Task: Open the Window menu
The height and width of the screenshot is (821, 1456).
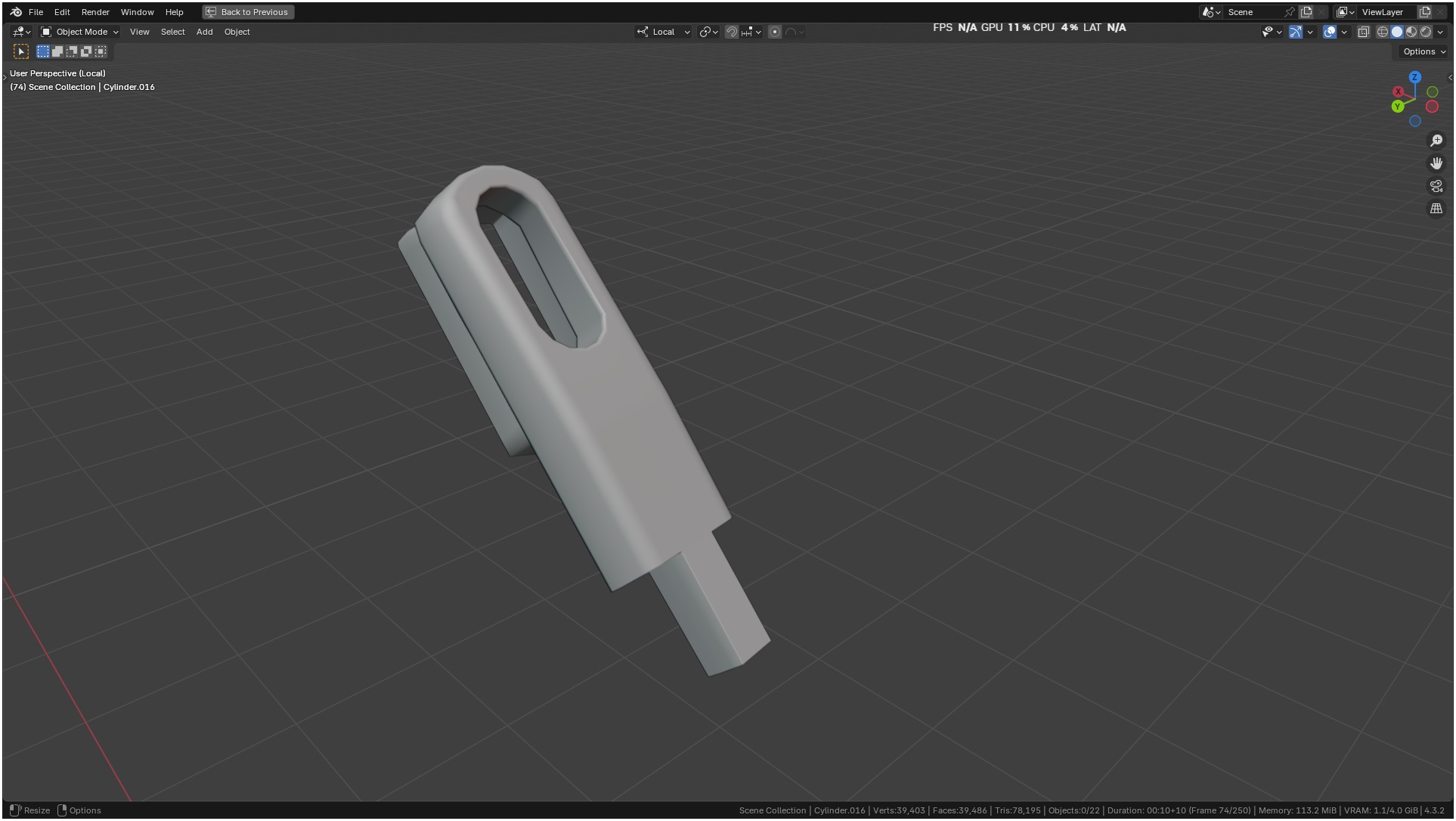Action: click(137, 12)
